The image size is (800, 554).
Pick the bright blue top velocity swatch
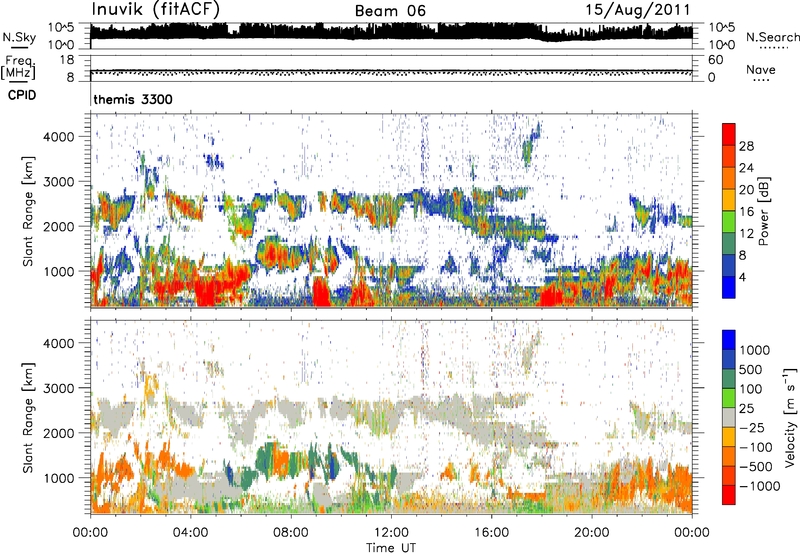(x=729, y=340)
